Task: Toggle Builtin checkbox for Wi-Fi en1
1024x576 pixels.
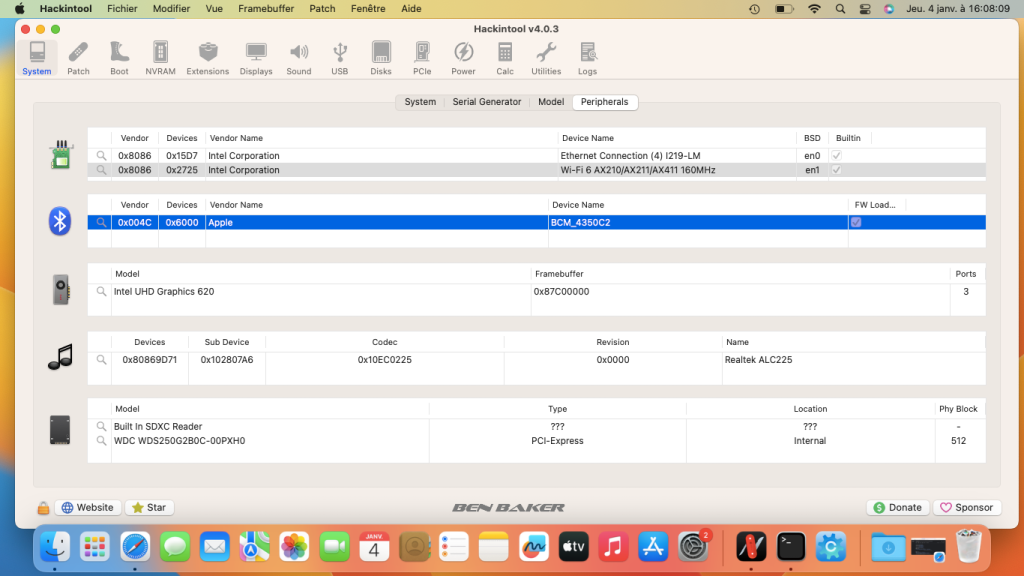Action: pos(837,170)
